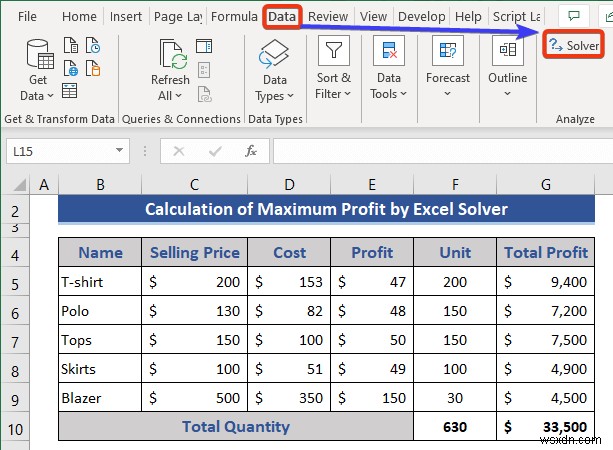Click the From Table/Range icon
Screen dimensions: 613x450
70,91
